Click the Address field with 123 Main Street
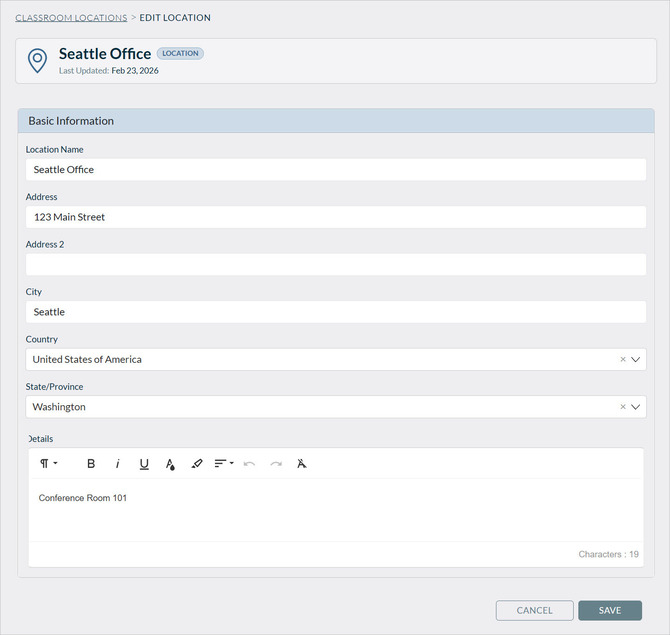Image resolution: width=670 pixels, height=635 pixels. (x=335, y=217)
